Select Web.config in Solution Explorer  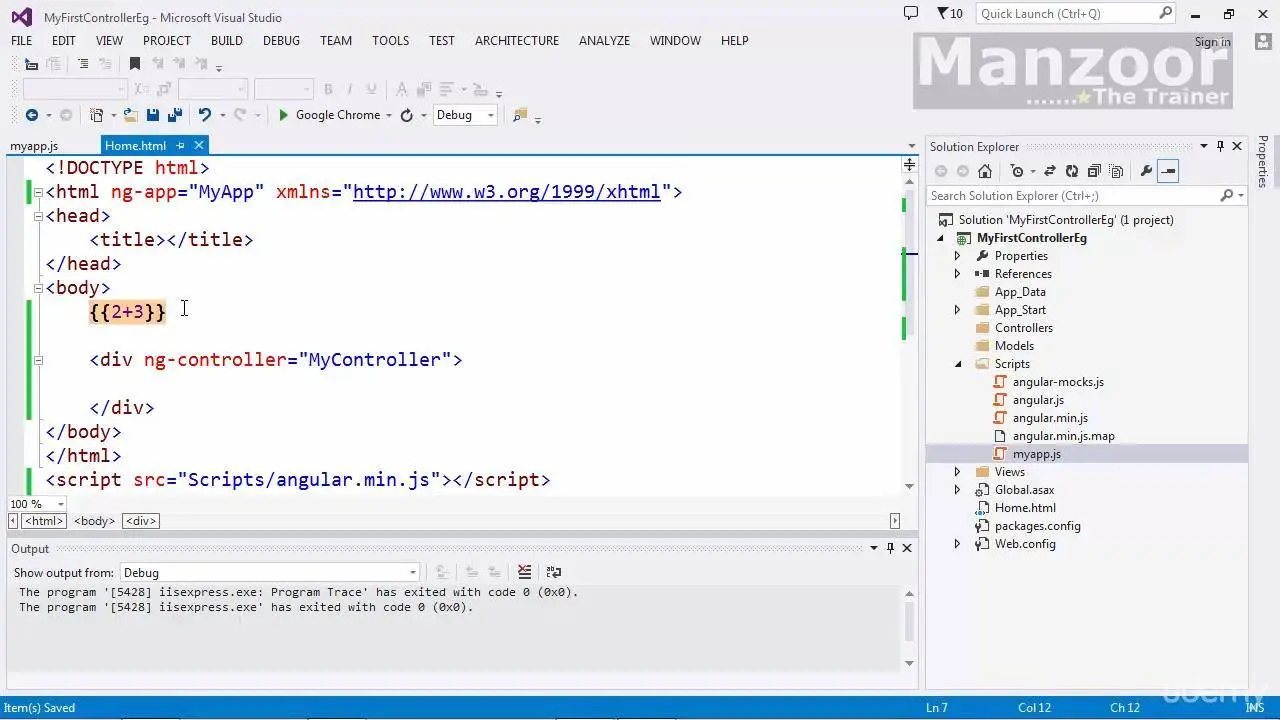(1025, 544)
